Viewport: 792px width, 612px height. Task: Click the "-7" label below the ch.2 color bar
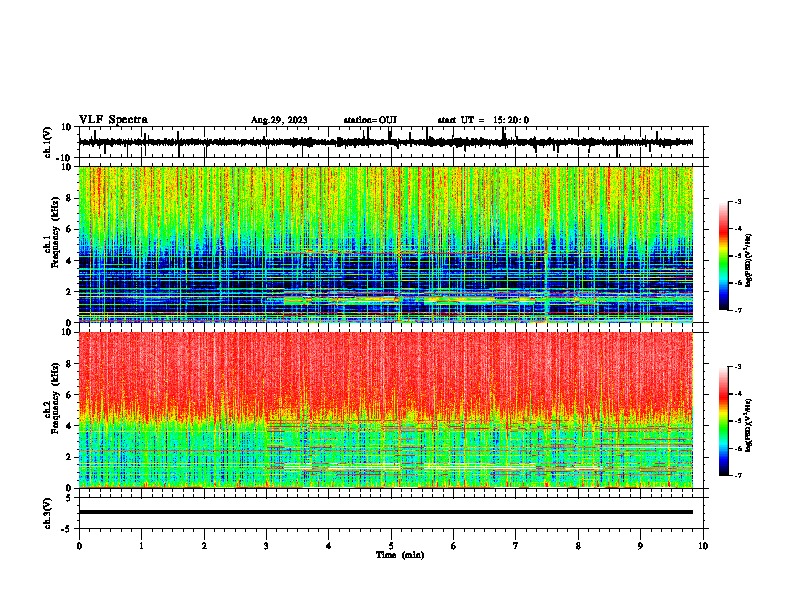[x=737, y=475]
